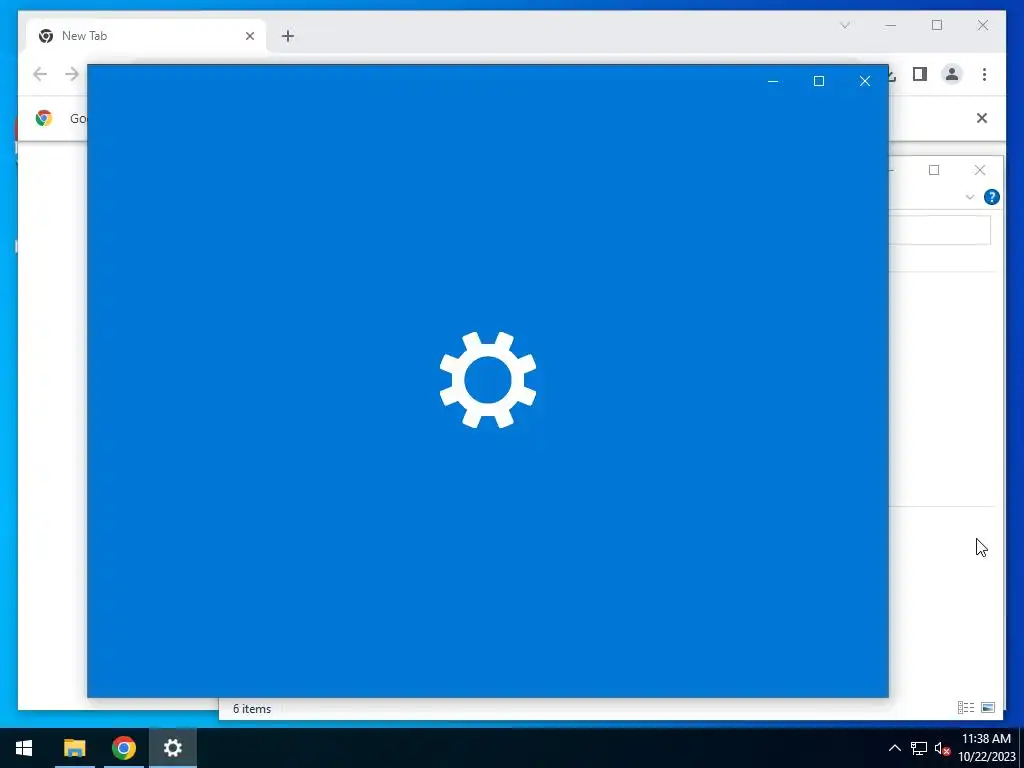Open Chrome's three-dot menu
This screenshot has width=1024, height=768.
coord(984,74)
